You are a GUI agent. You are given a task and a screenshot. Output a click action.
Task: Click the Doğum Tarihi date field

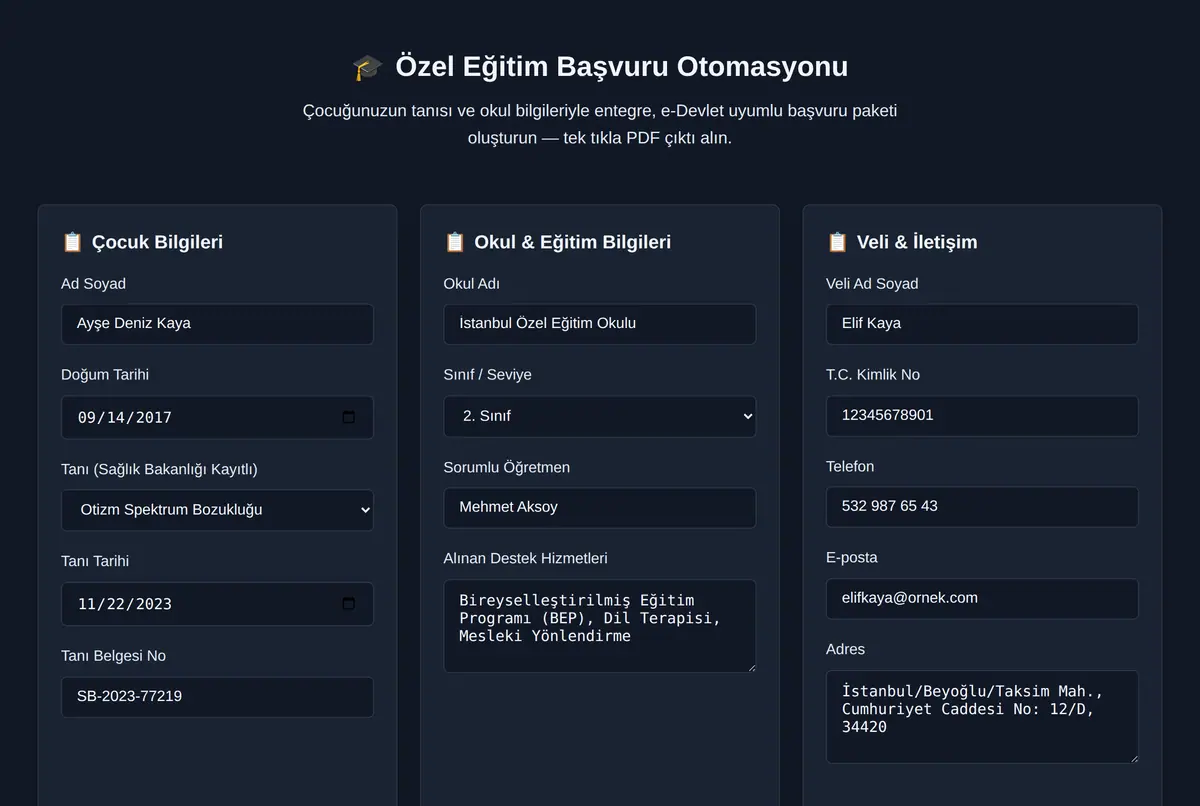click(x=217, y=417)
